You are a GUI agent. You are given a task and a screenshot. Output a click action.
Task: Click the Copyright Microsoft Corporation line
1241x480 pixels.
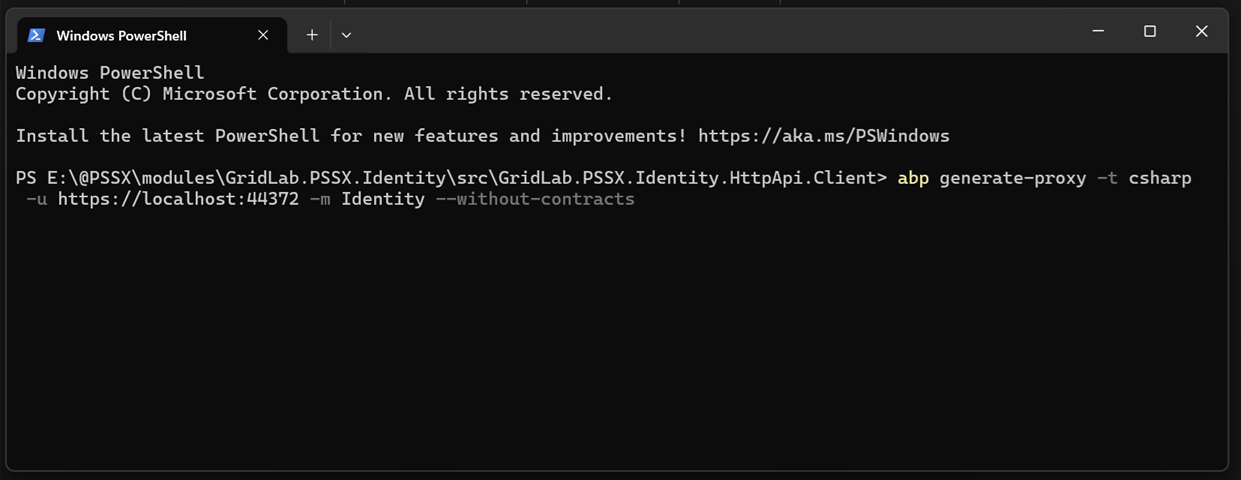pos(314,94)
